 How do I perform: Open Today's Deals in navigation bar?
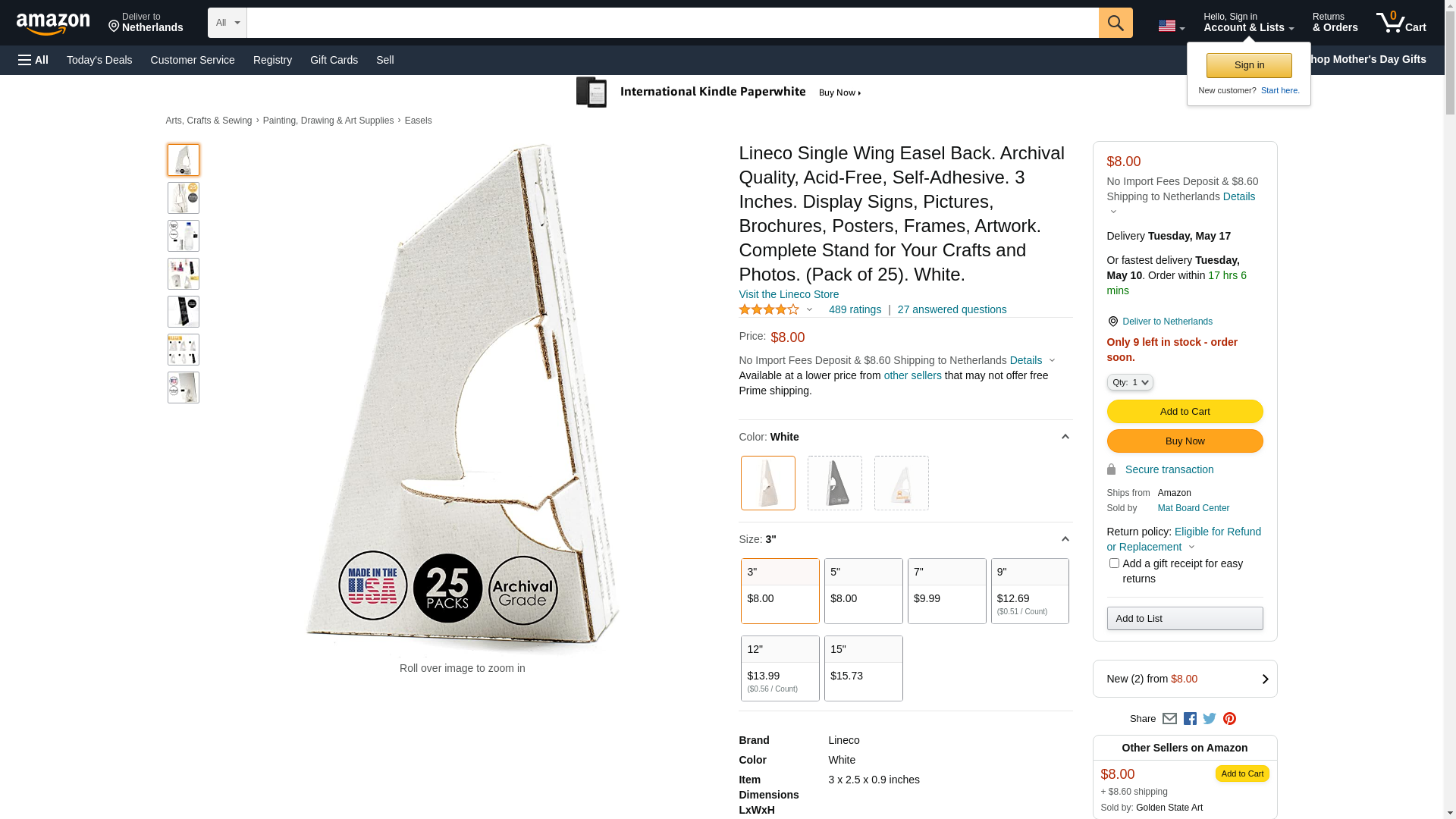[x=99, y=60]
